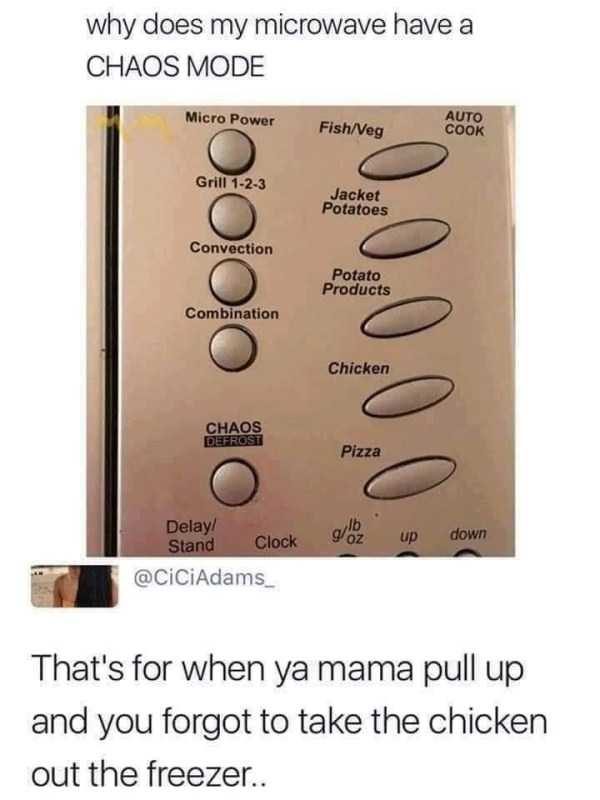The width and height of the screenshot is (600, 800).
Task: Click the g/lb oz label
Action: 348,533
